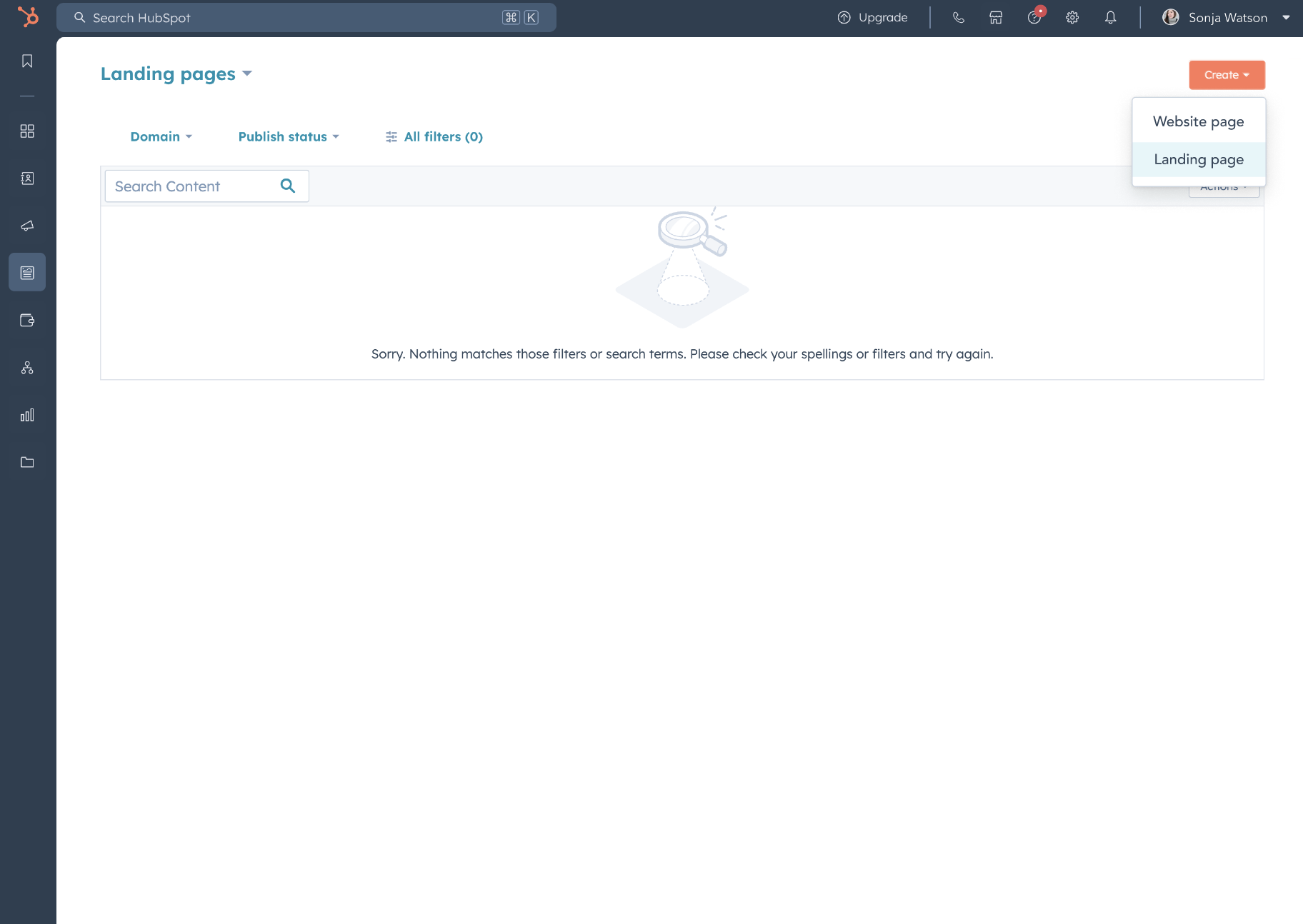Open Commerce wallet icon in sidebar

[x=27, y=320]
